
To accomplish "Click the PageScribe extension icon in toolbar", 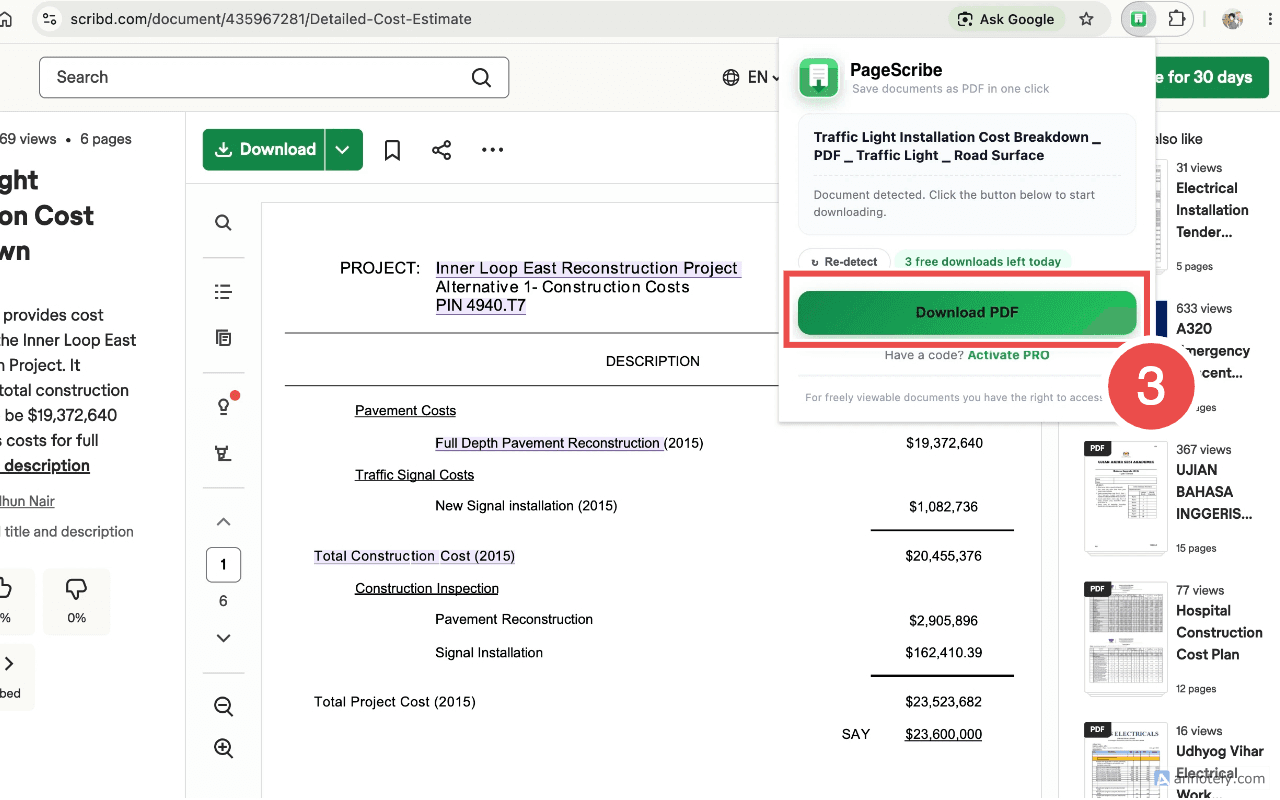I will point(1138,19).
